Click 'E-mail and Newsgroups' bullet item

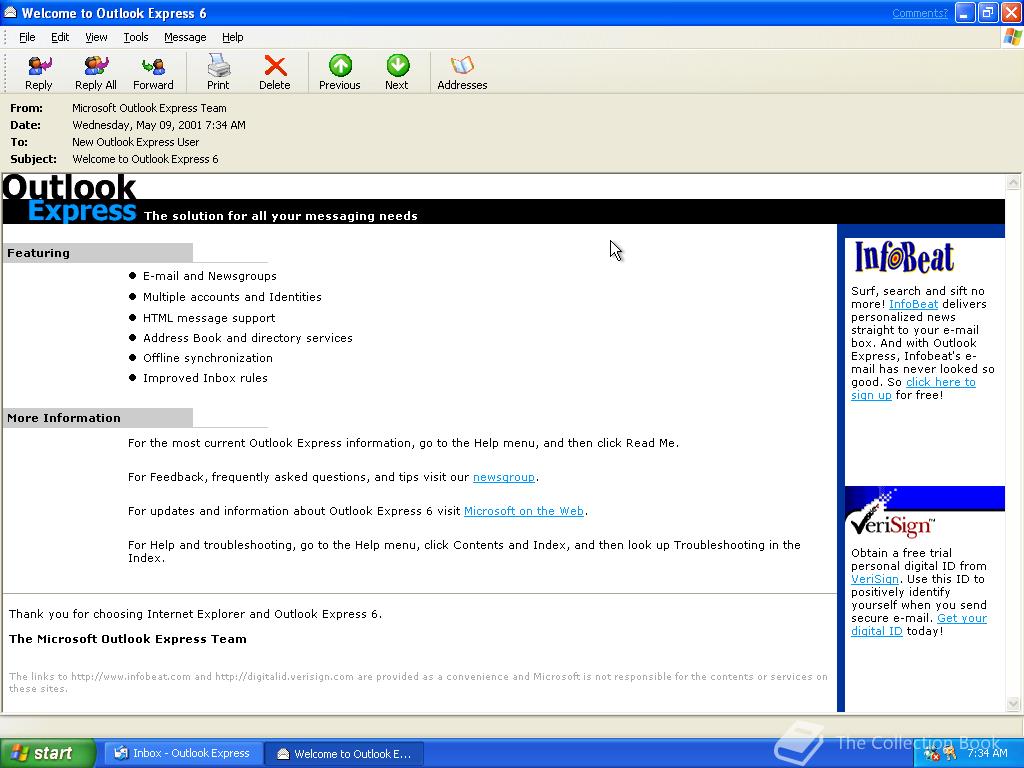pos(210,276)
